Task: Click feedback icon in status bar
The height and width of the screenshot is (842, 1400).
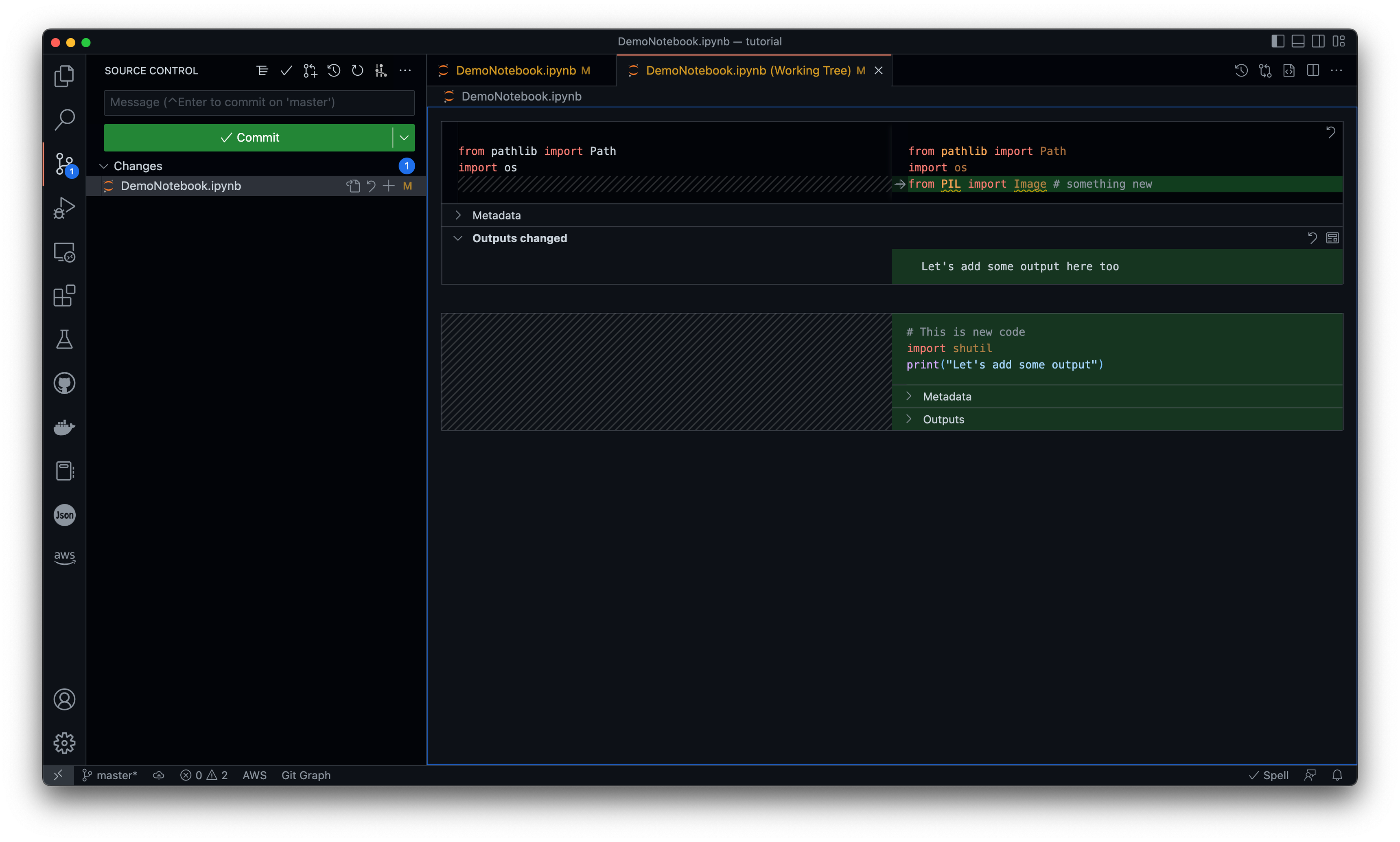Action: click(x=1310, y=775)
